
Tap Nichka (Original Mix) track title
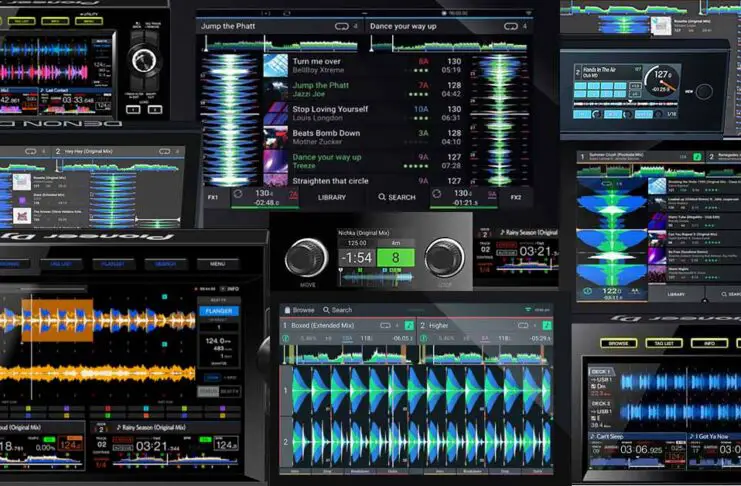[x=363, y=233]
